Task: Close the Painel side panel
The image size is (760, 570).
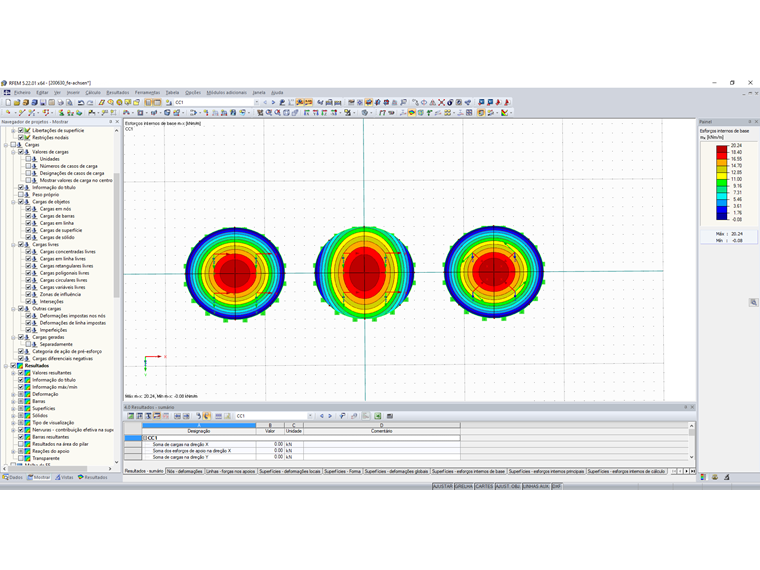Action: 756,122
